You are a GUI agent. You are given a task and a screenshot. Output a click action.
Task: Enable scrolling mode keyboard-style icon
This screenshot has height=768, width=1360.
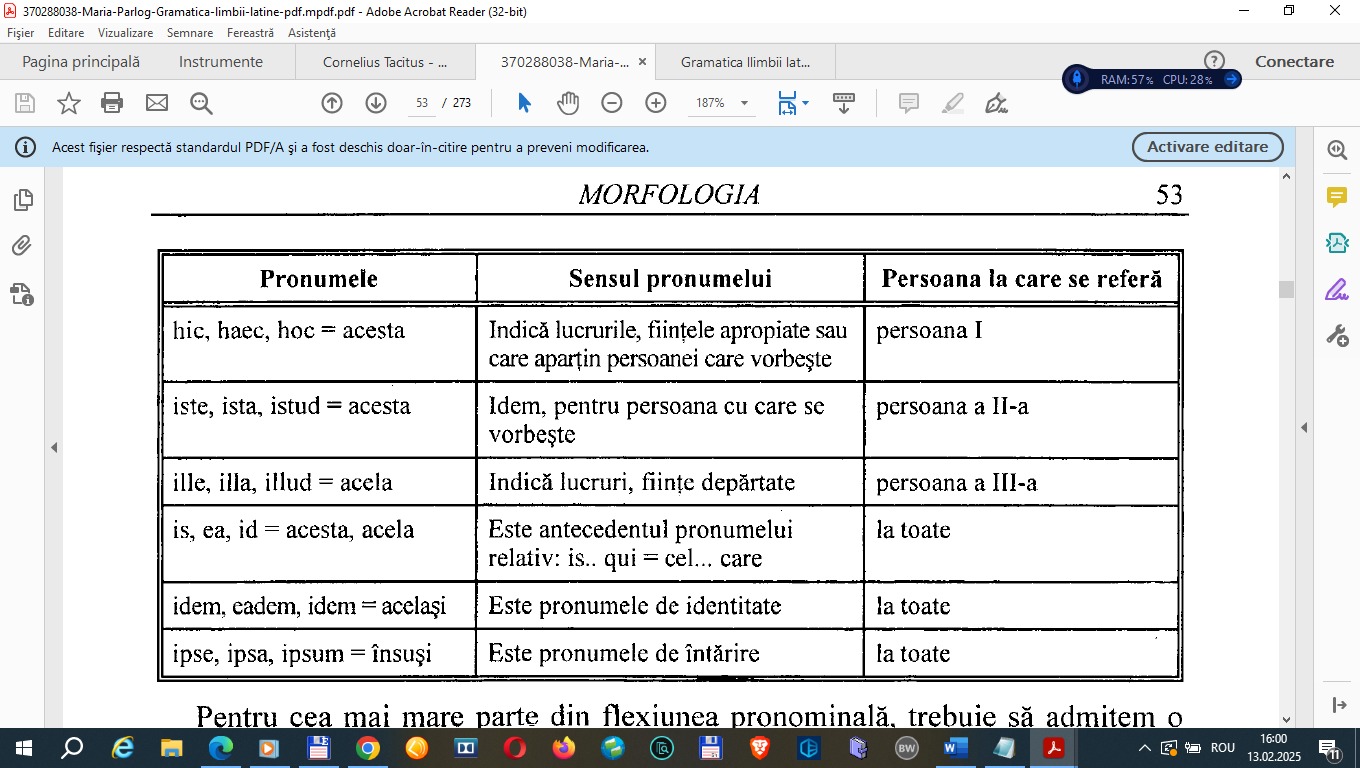(x=844, y=103)
